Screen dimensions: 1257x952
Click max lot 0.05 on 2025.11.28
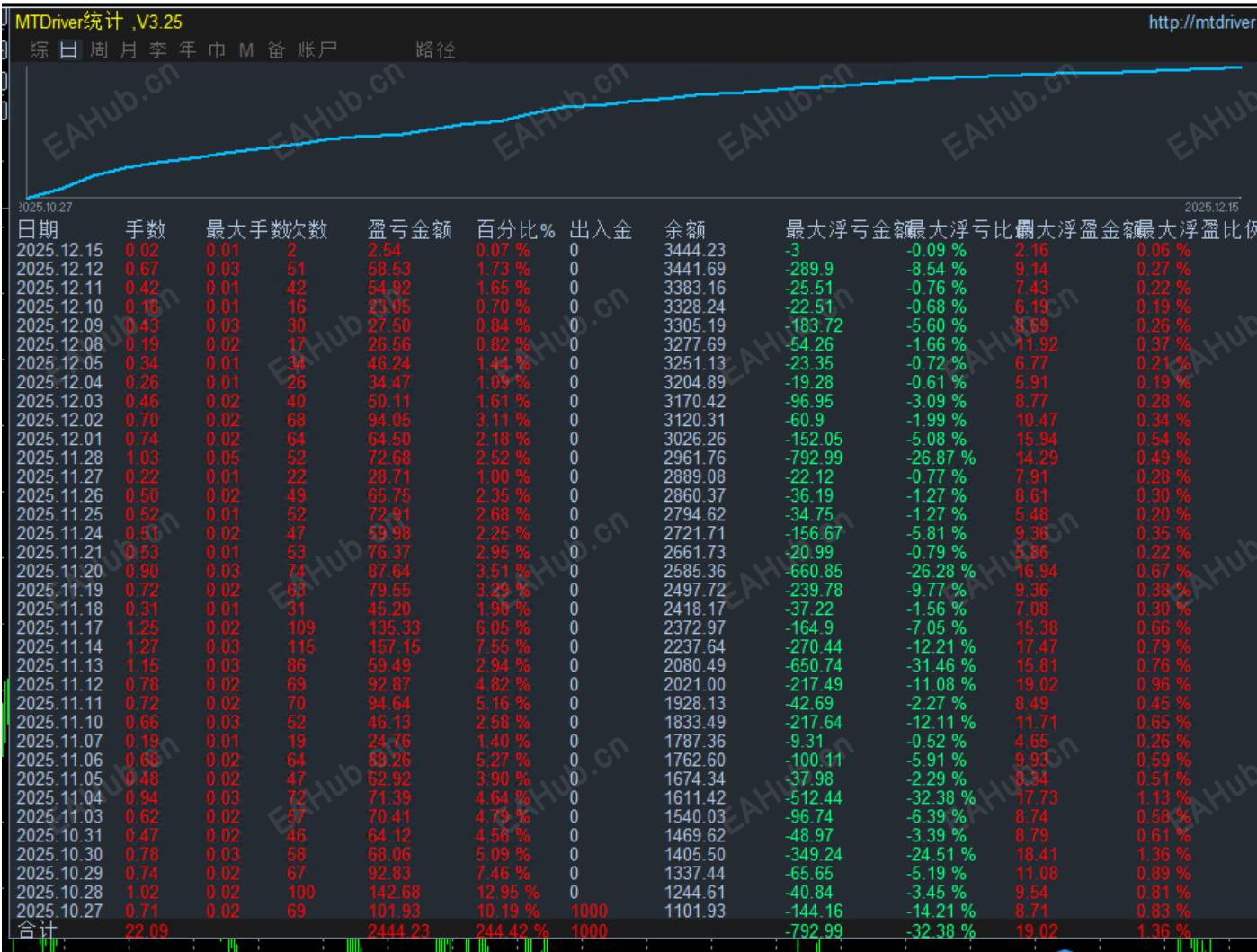[223, 458]
